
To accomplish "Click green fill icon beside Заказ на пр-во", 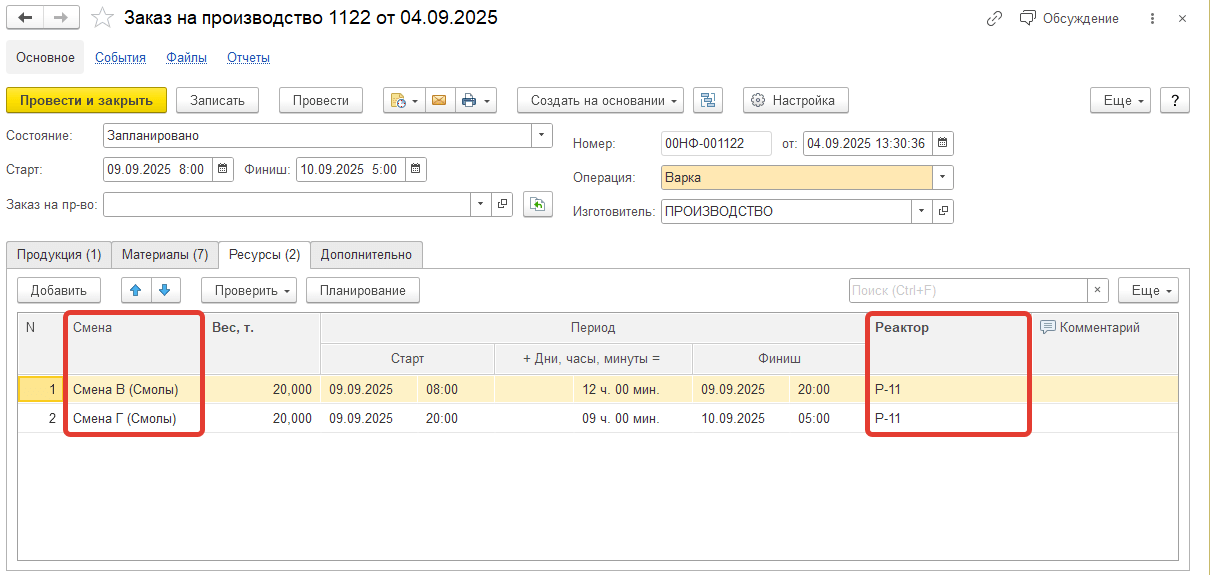I will 538,204.
